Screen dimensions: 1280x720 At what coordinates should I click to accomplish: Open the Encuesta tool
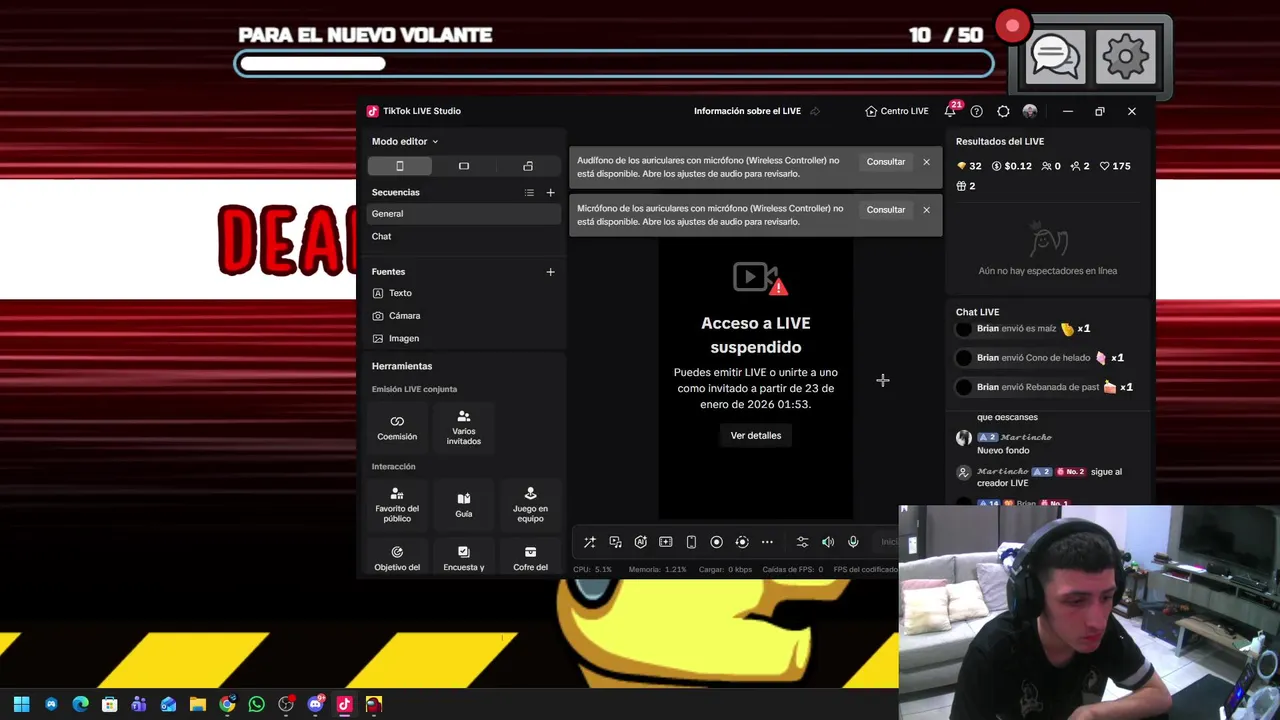coord(464,558)
